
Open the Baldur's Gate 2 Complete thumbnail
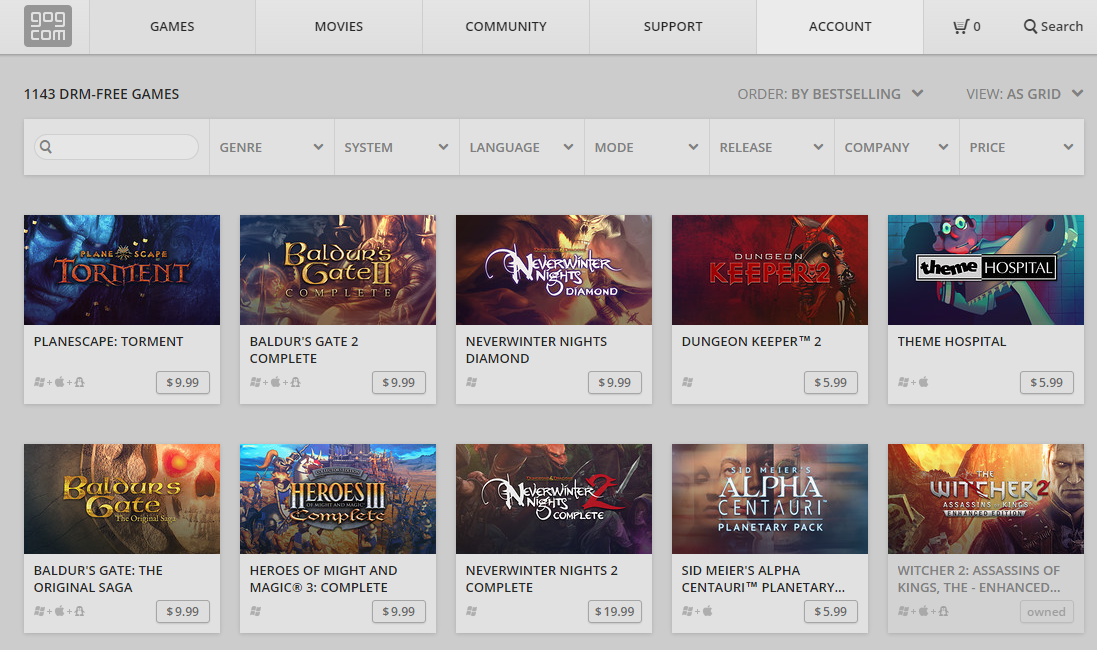[x=338, y=270]
